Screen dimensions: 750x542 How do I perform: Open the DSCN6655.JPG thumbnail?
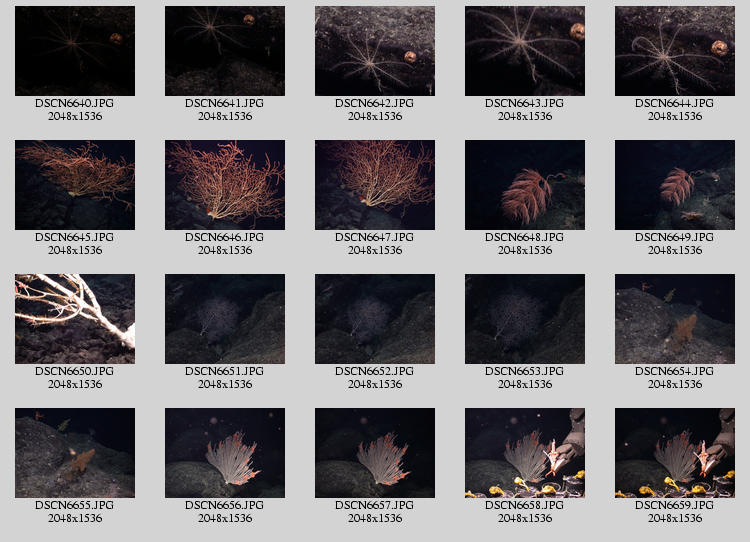click(75, 453)
